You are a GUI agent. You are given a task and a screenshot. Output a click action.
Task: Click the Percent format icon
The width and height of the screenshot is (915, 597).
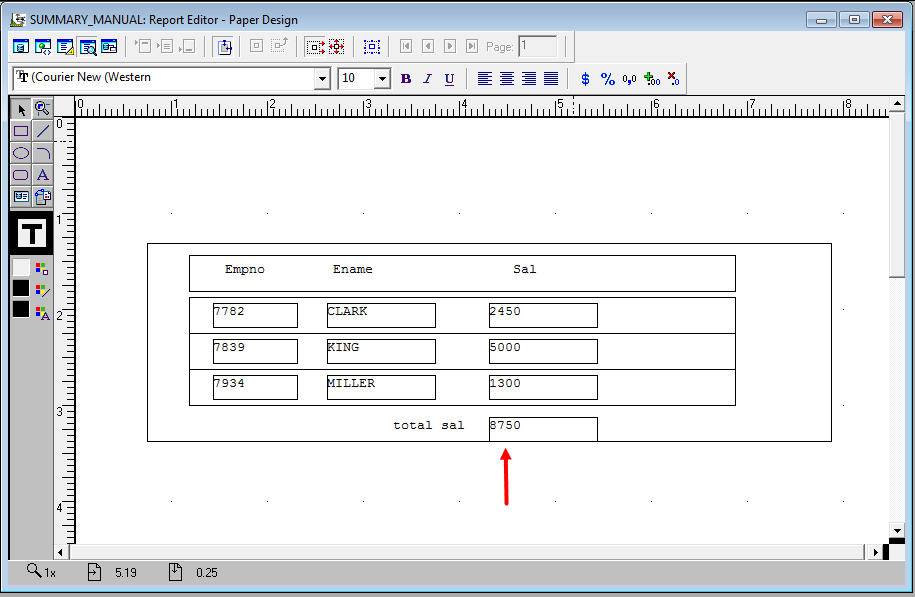pos(607,79)
